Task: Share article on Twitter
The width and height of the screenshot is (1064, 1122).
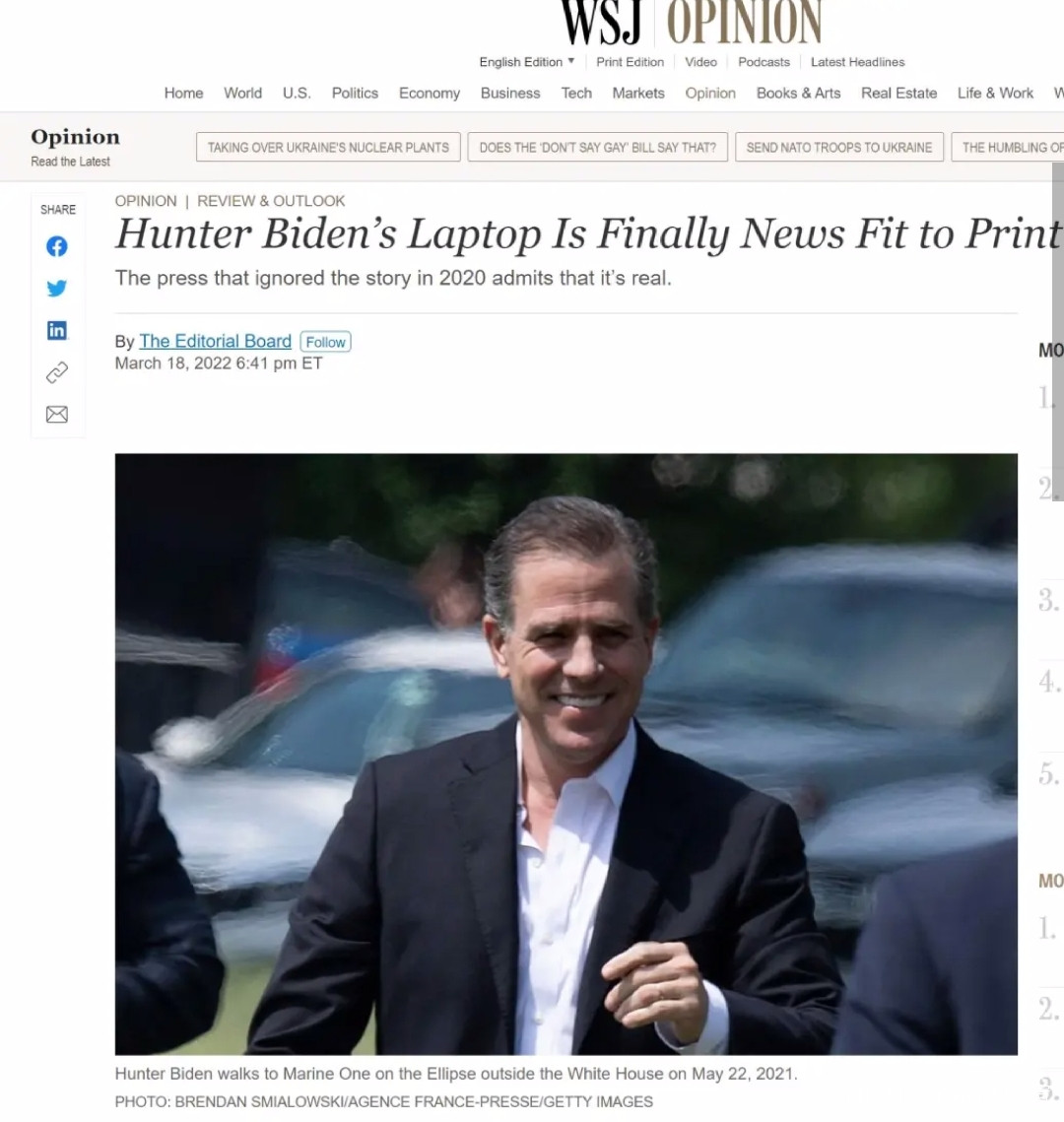Action: (56, 288)
